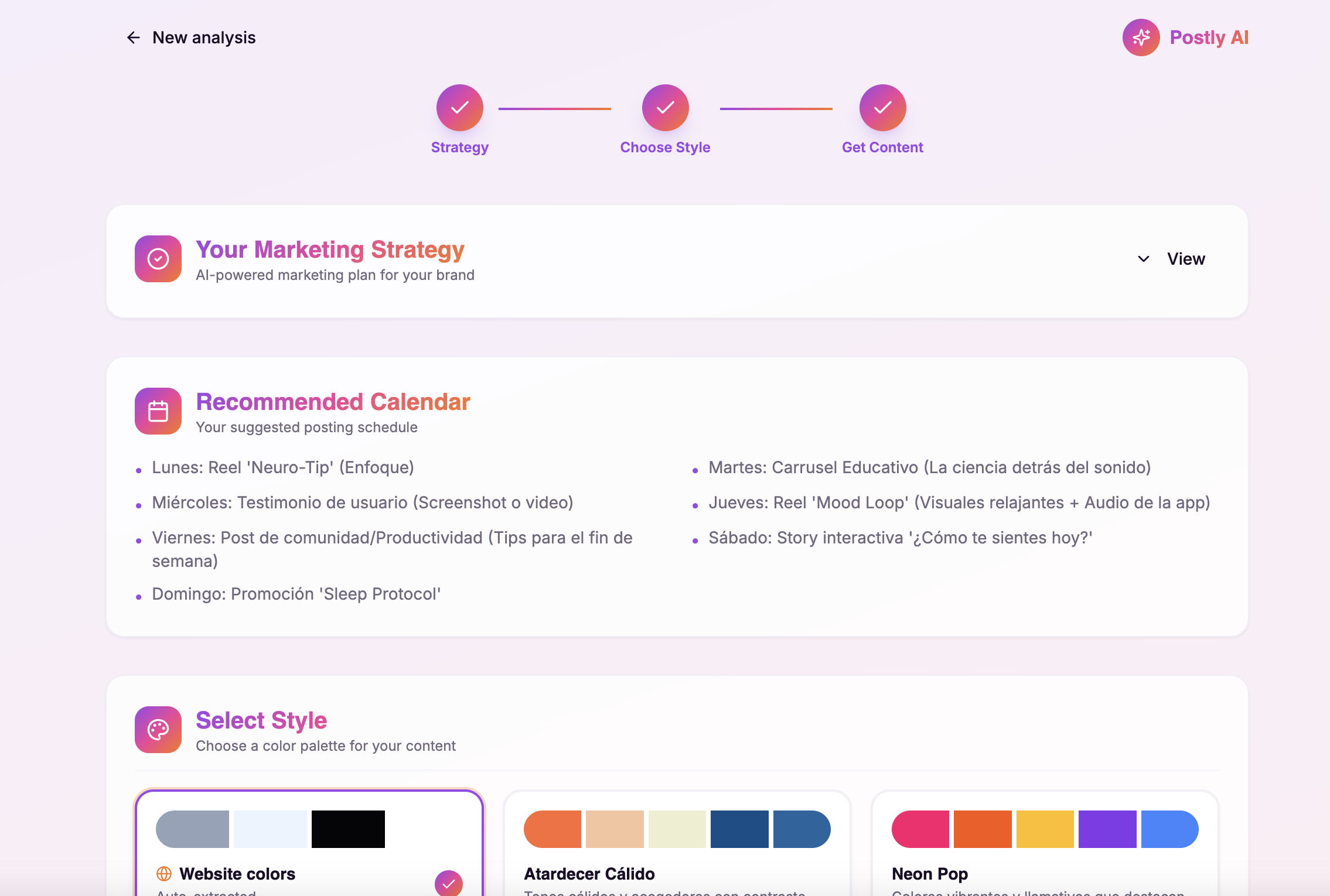Click the back arrow beside New analysis

pos(134,37)
